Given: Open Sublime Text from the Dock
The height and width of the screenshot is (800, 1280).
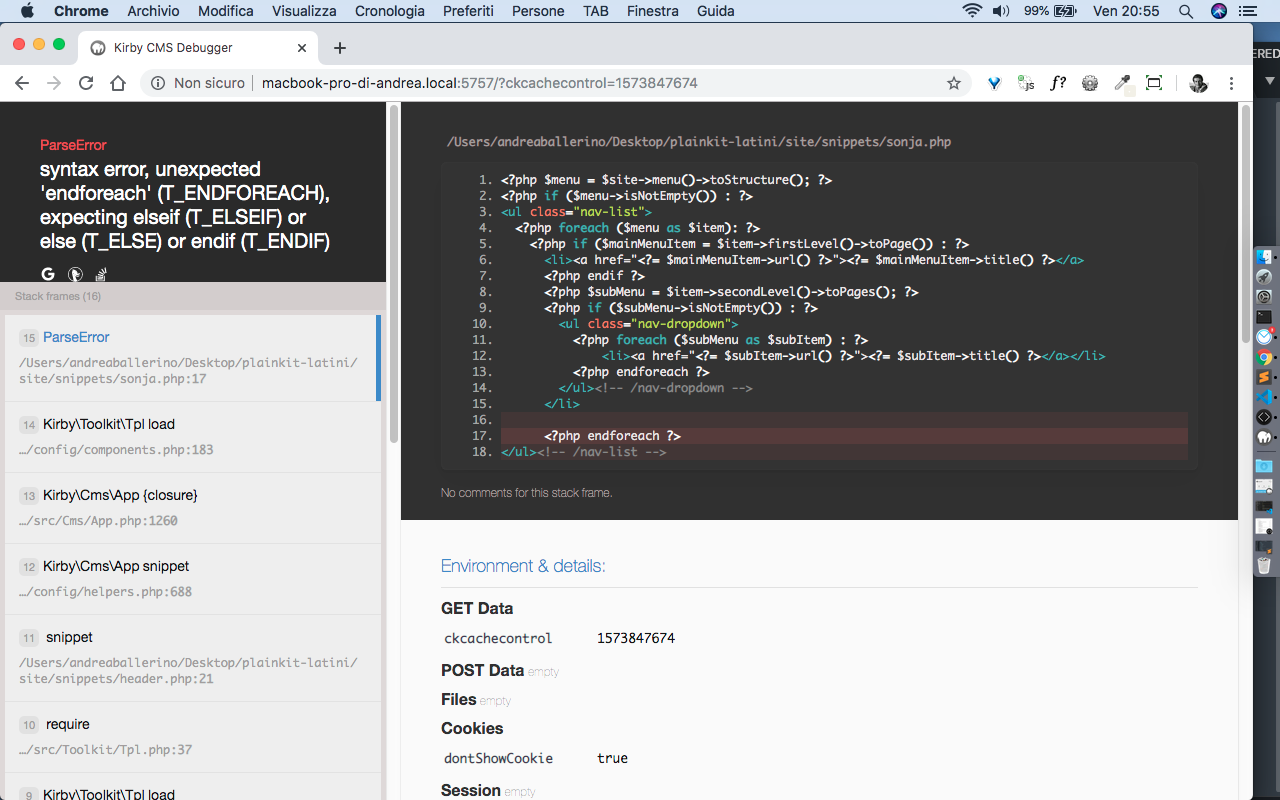Looking at the screenshot, I should pyautogui.click(x=1264, y=377).
